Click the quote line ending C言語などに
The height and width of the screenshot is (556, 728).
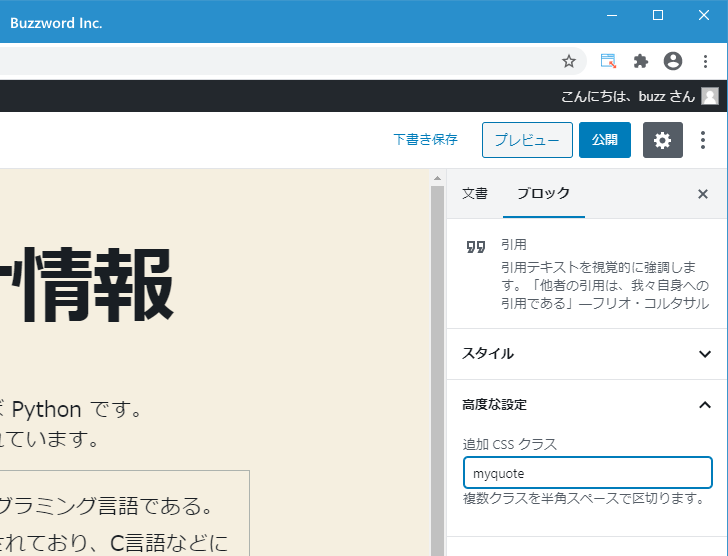coord(114,543)
